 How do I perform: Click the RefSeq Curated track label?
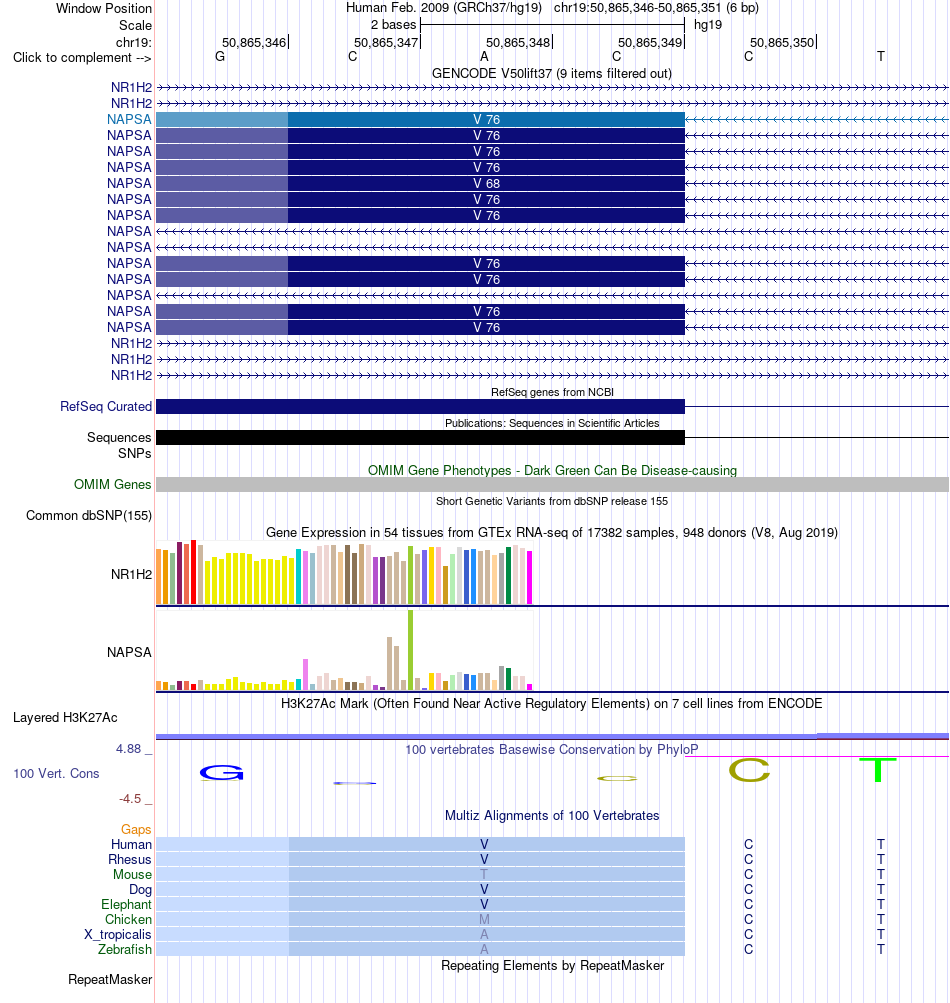coord(106,406)
